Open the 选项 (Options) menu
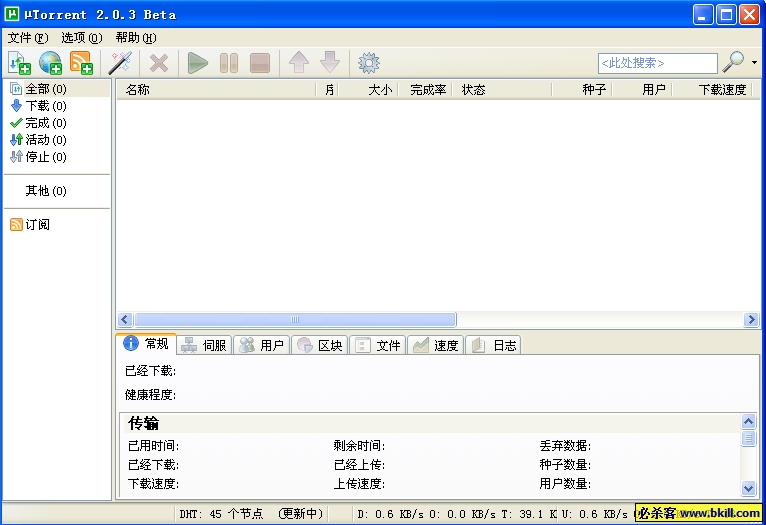Screen dimensions: 766x525 coord(81,38)
